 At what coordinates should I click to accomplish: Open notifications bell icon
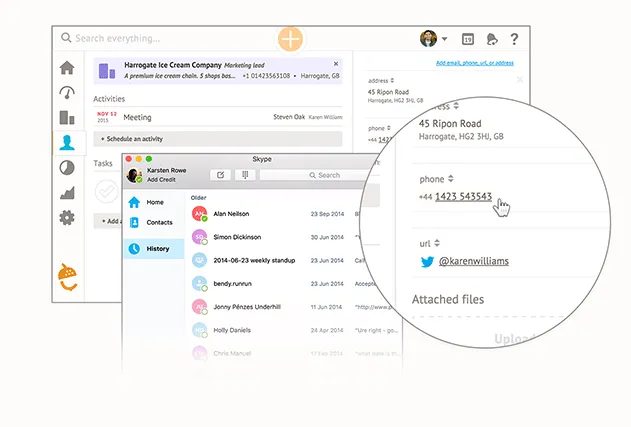[x=492, y=39]
